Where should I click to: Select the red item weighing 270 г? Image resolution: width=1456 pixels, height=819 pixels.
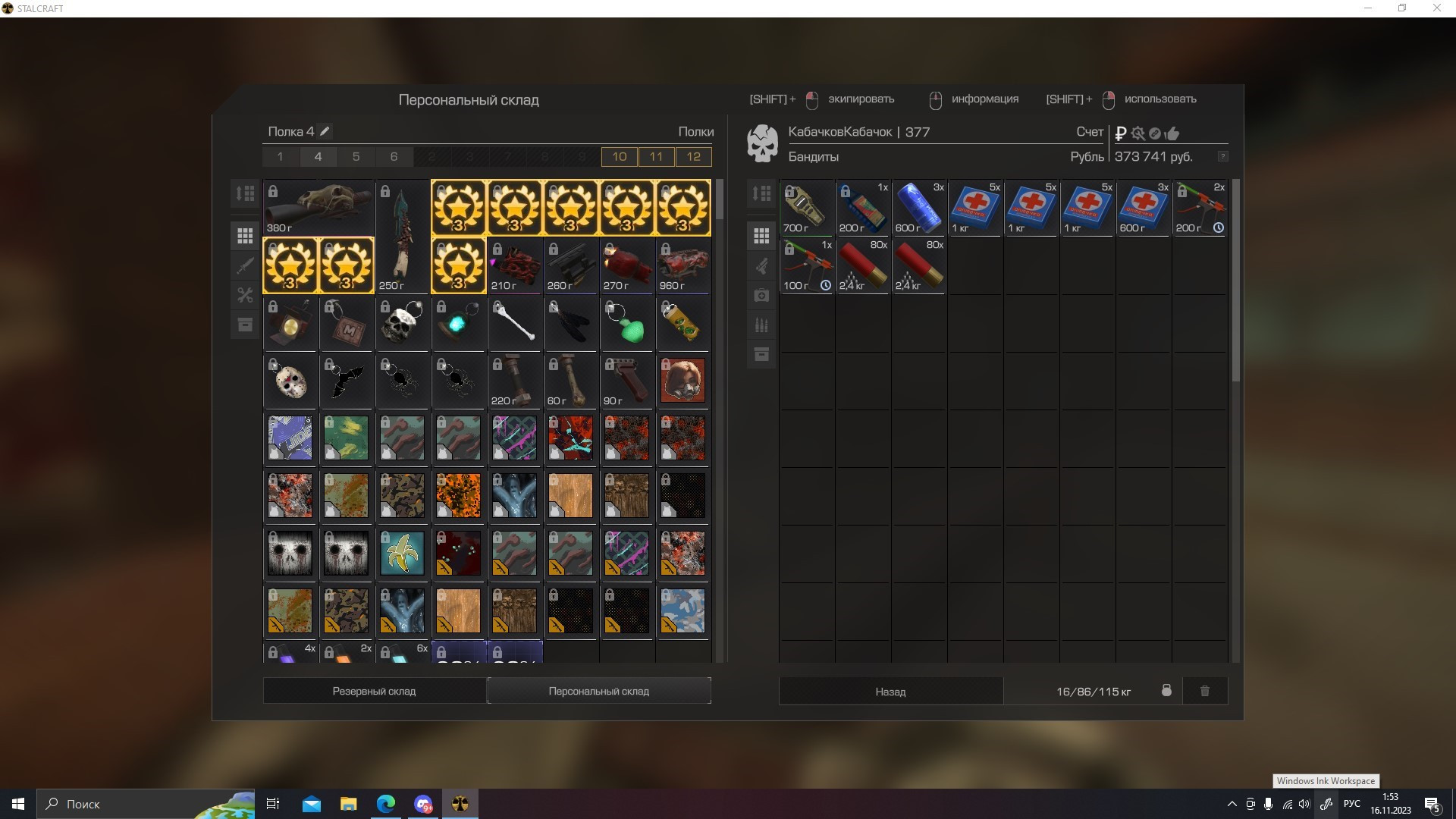(x=627, y=265)
